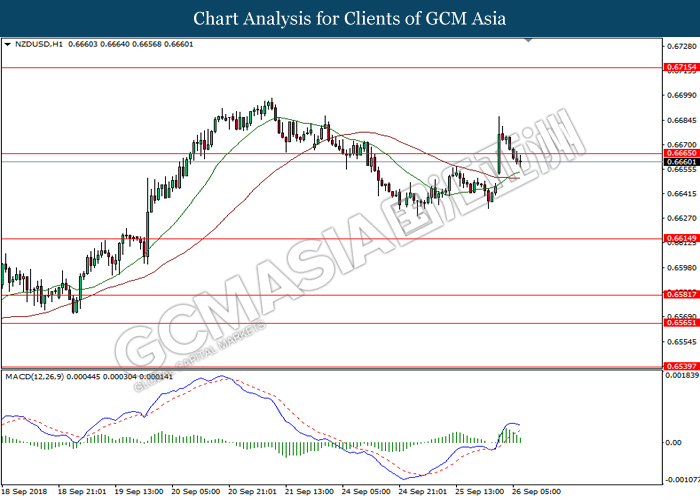Select the 0.65397 bottom price label
700x500 pixels.
pyautogui.click(x=678, y=367)
